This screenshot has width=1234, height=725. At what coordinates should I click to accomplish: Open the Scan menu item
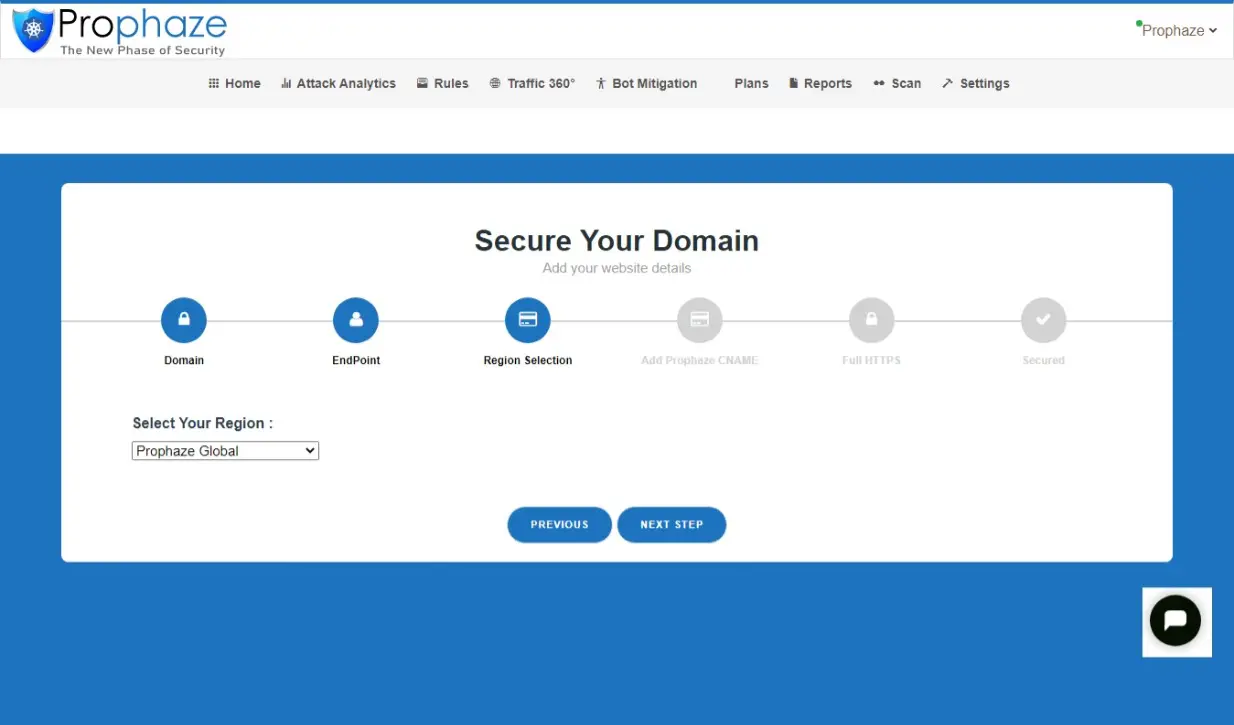pos(897,84)
